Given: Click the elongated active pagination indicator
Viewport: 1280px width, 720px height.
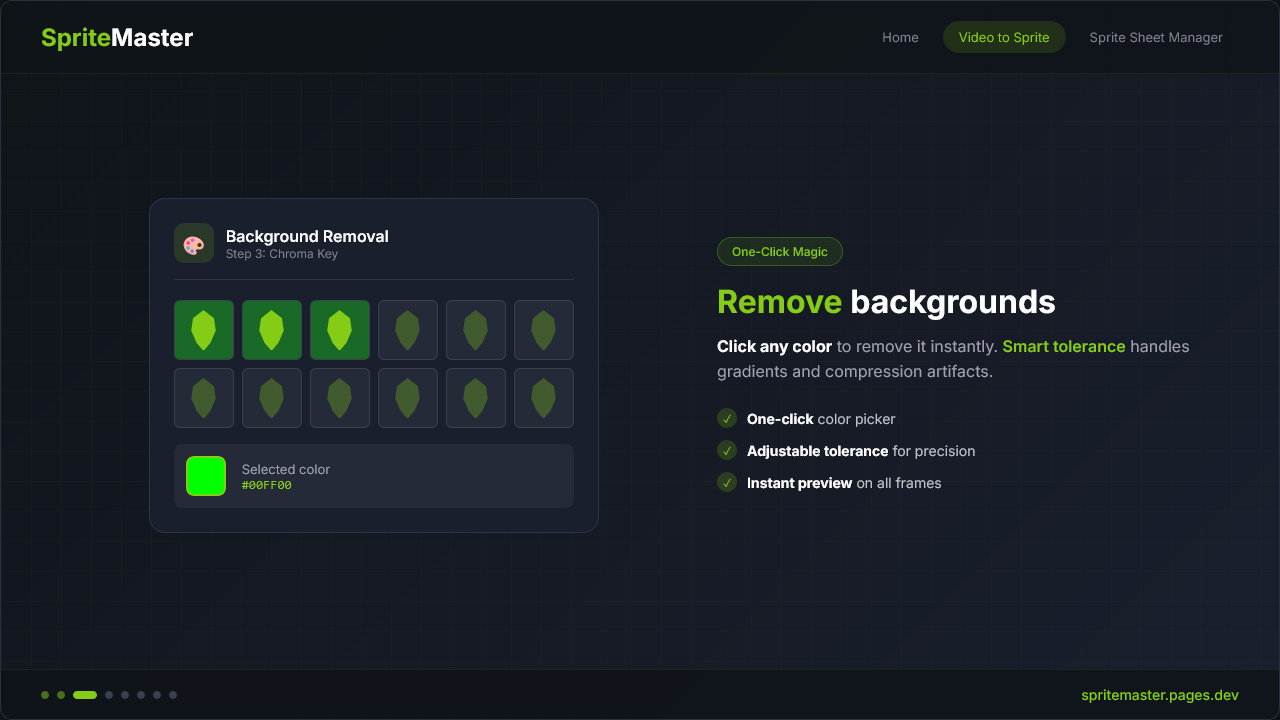Looking at the screenshot, I should point(84,694).
